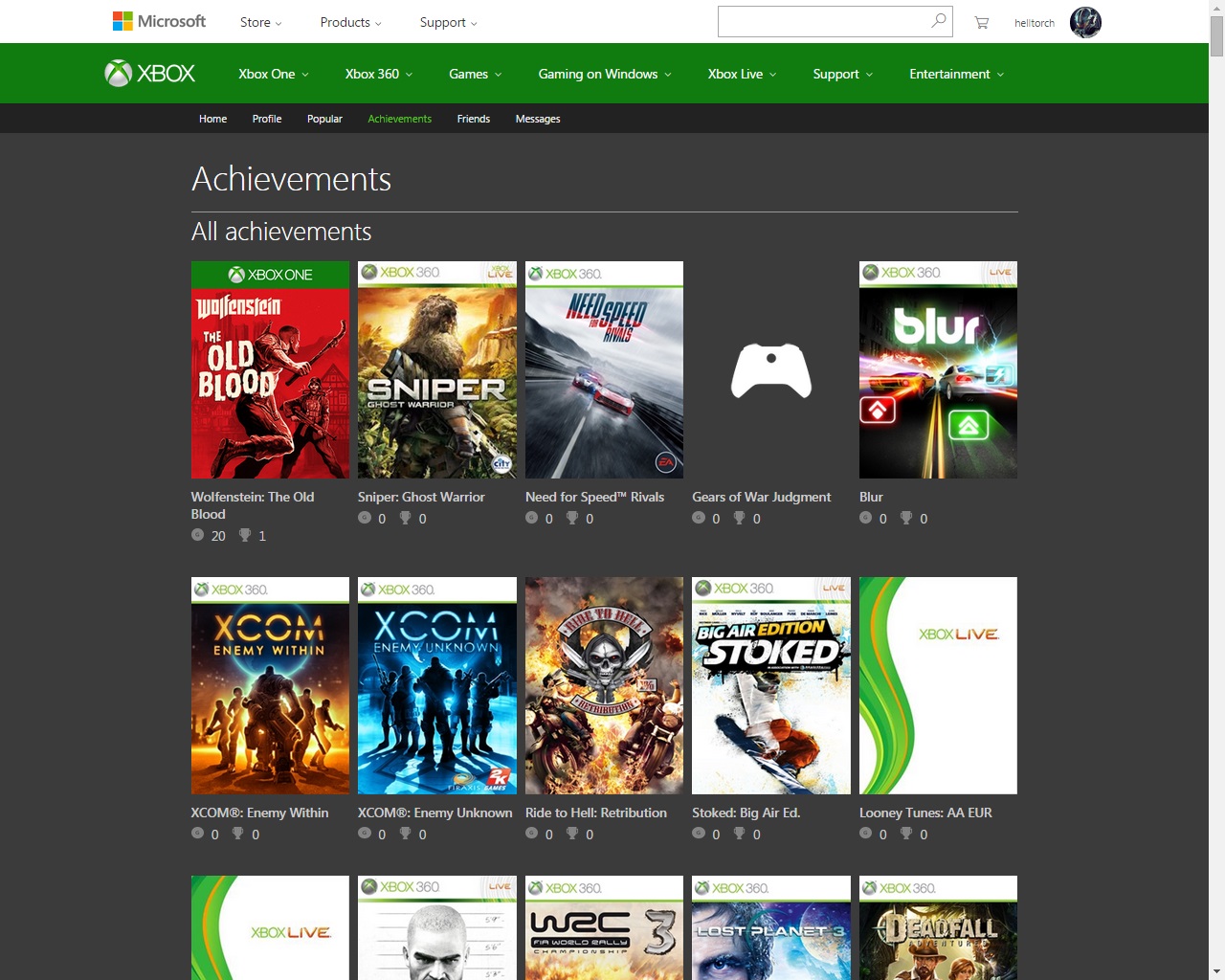Open the Games dropdown menu

475,74
